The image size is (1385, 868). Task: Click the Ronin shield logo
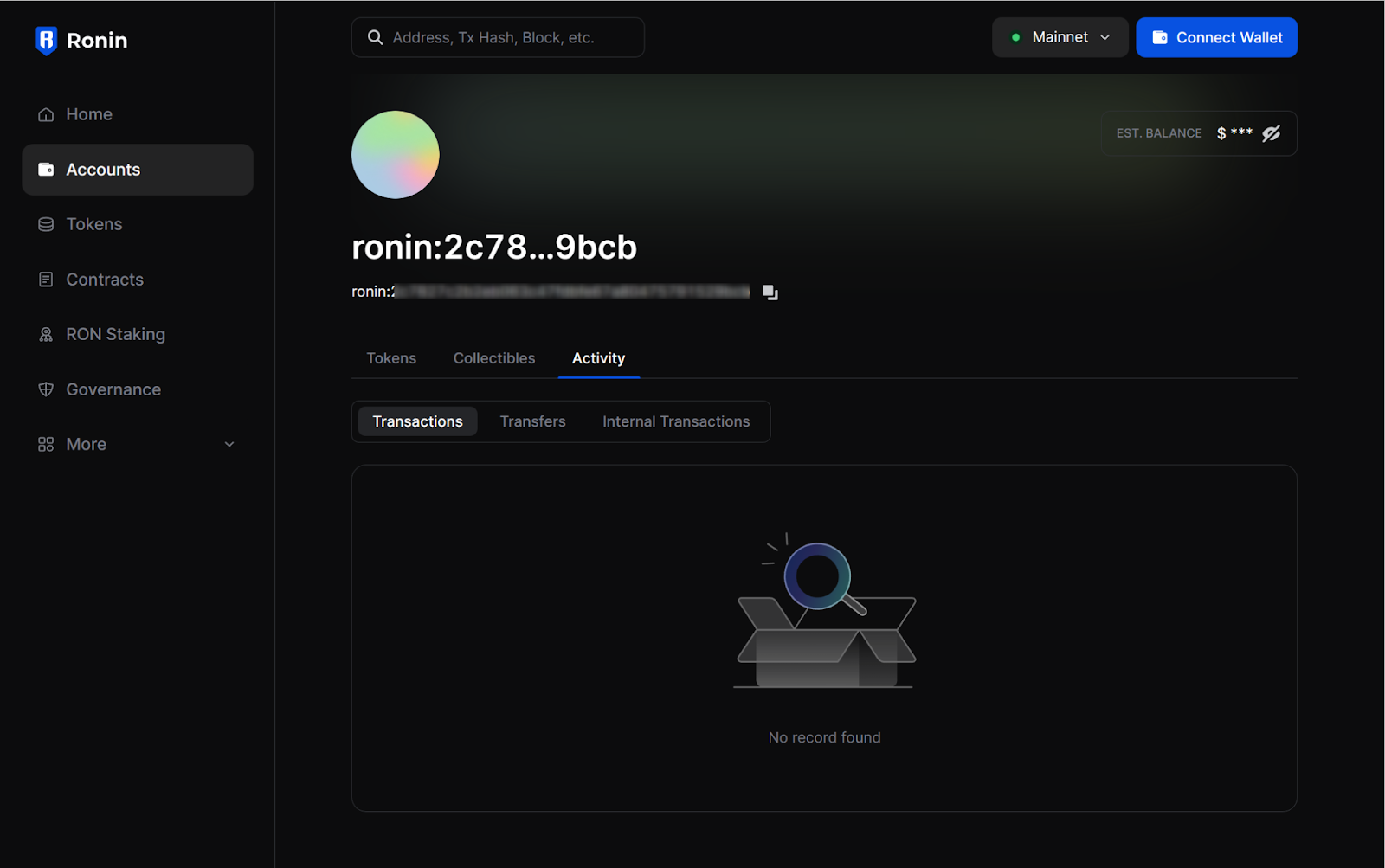[x=48, y=39]
